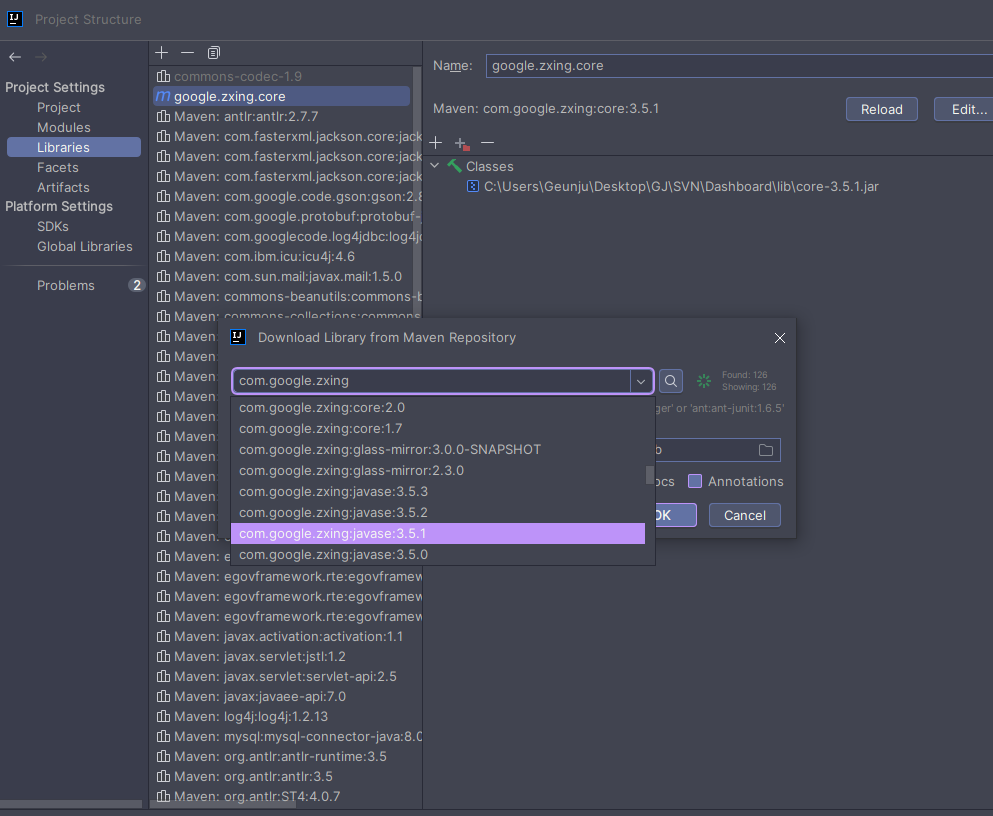
Task: Click the suggestion list scrollbar thumb
Action: point(649,475)
